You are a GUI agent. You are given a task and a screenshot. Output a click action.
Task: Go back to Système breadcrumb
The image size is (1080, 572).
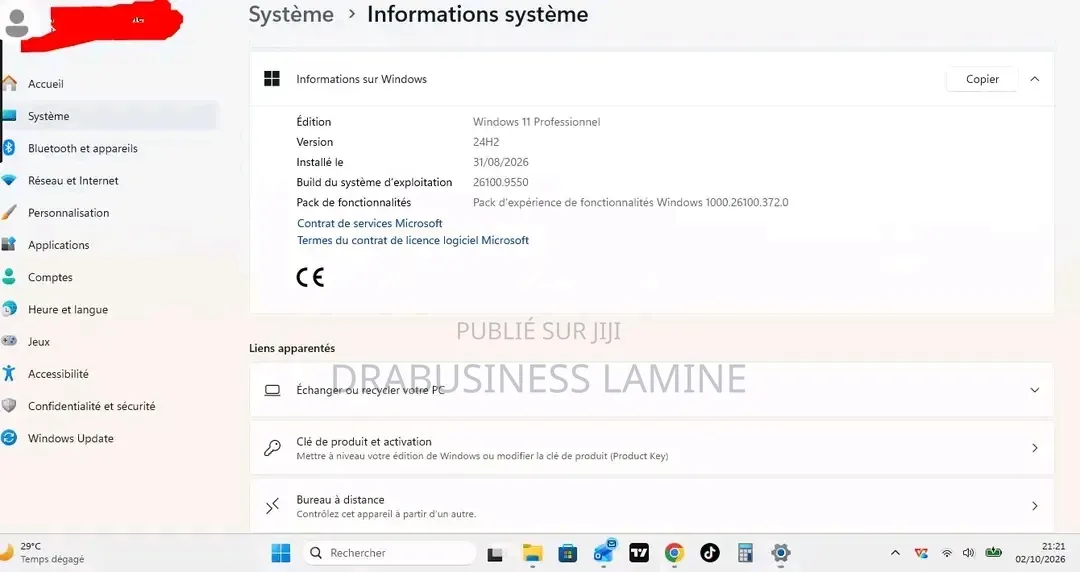click(x=291, y=14)
